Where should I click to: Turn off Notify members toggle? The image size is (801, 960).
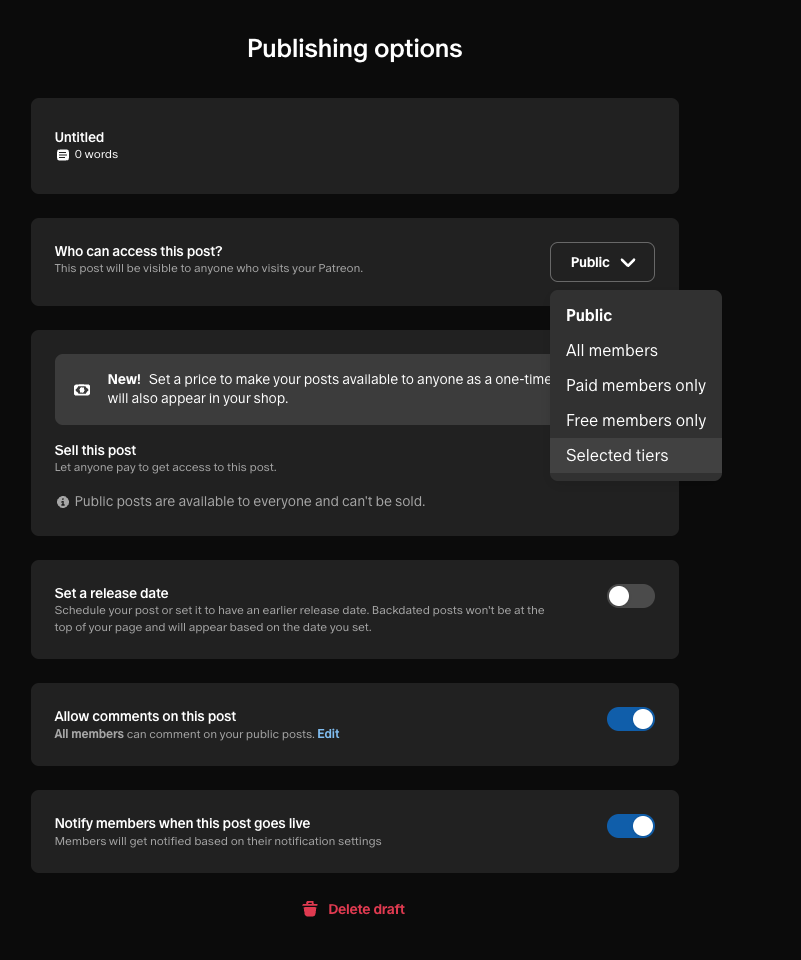(630, 826)
